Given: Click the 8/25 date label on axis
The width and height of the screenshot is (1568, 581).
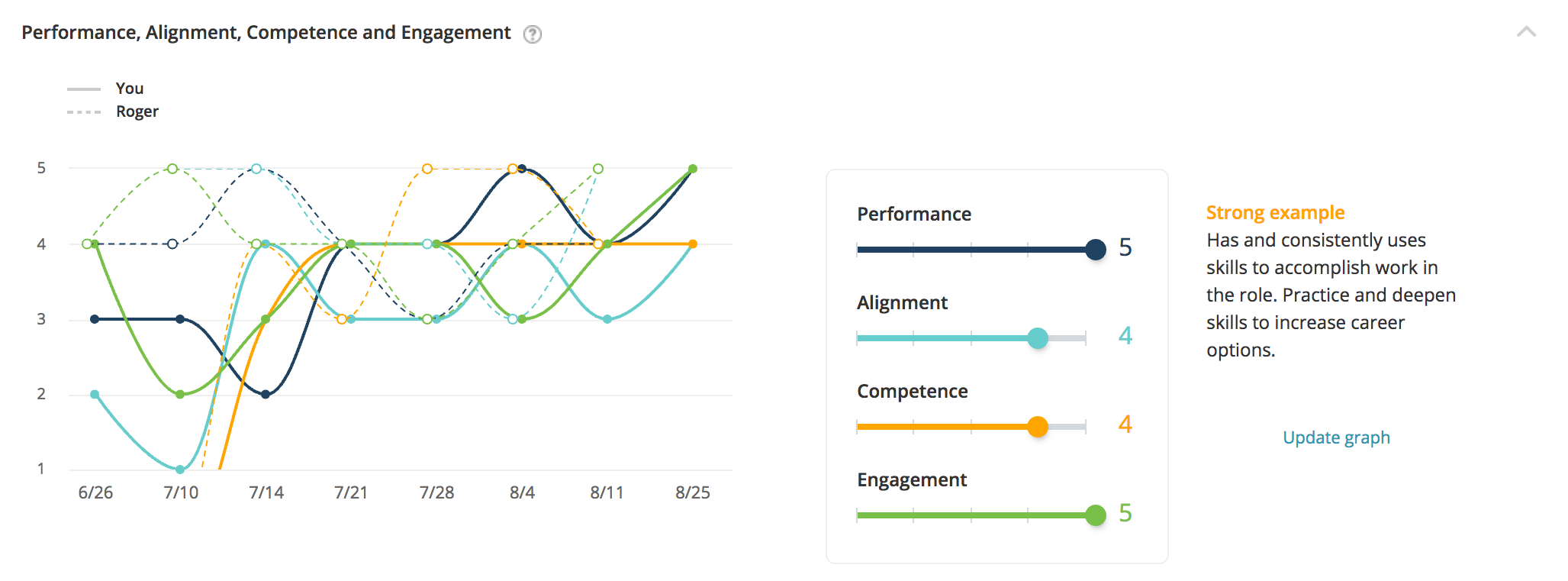Looking at the screenshot, I should [x=692, y=493].
